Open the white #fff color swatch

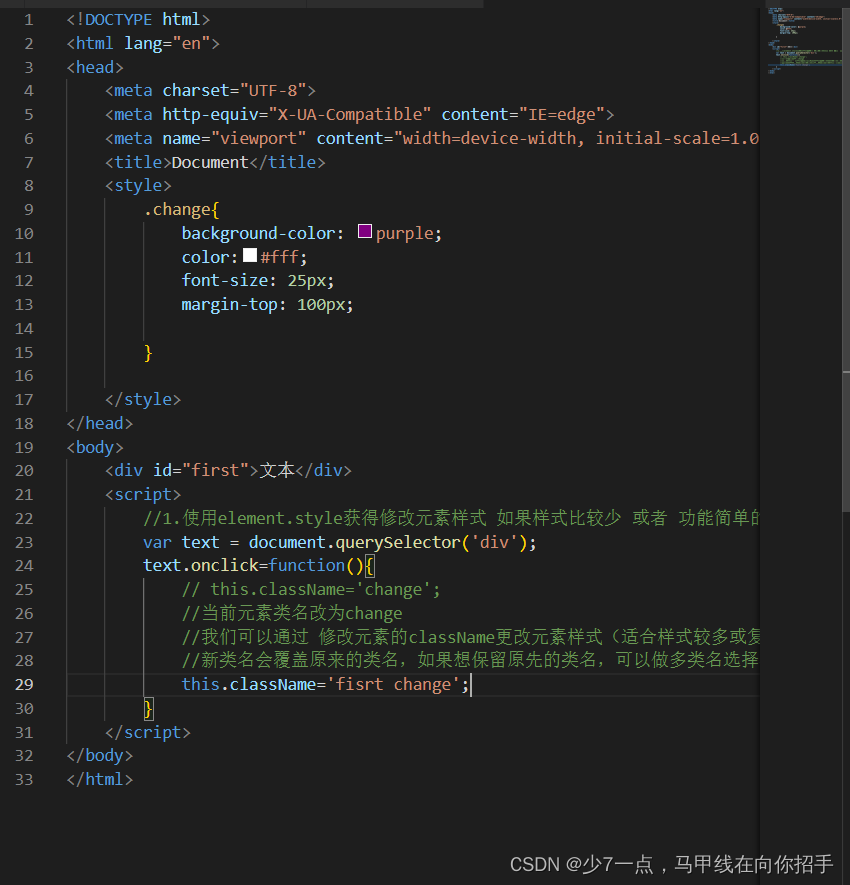coord(250,255)
